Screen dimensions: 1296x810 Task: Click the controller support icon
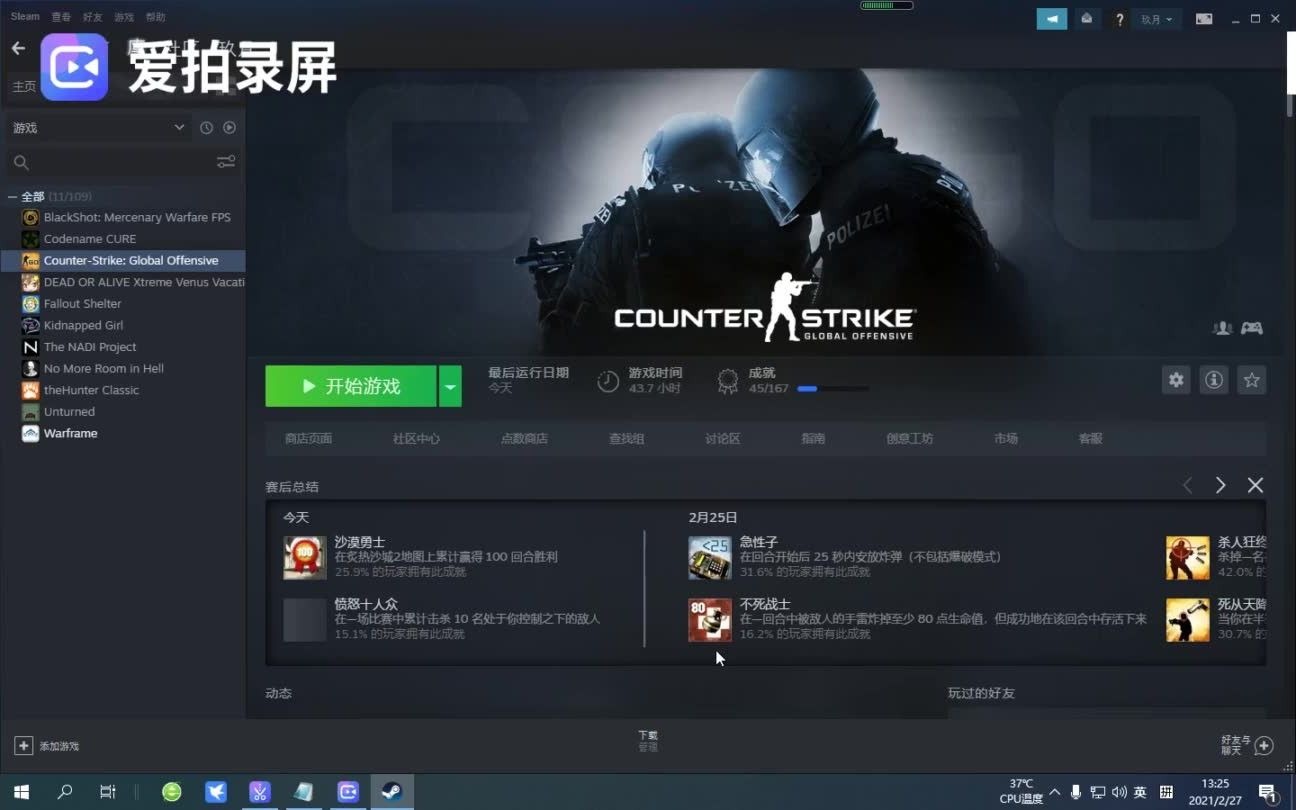(1252, 327)
